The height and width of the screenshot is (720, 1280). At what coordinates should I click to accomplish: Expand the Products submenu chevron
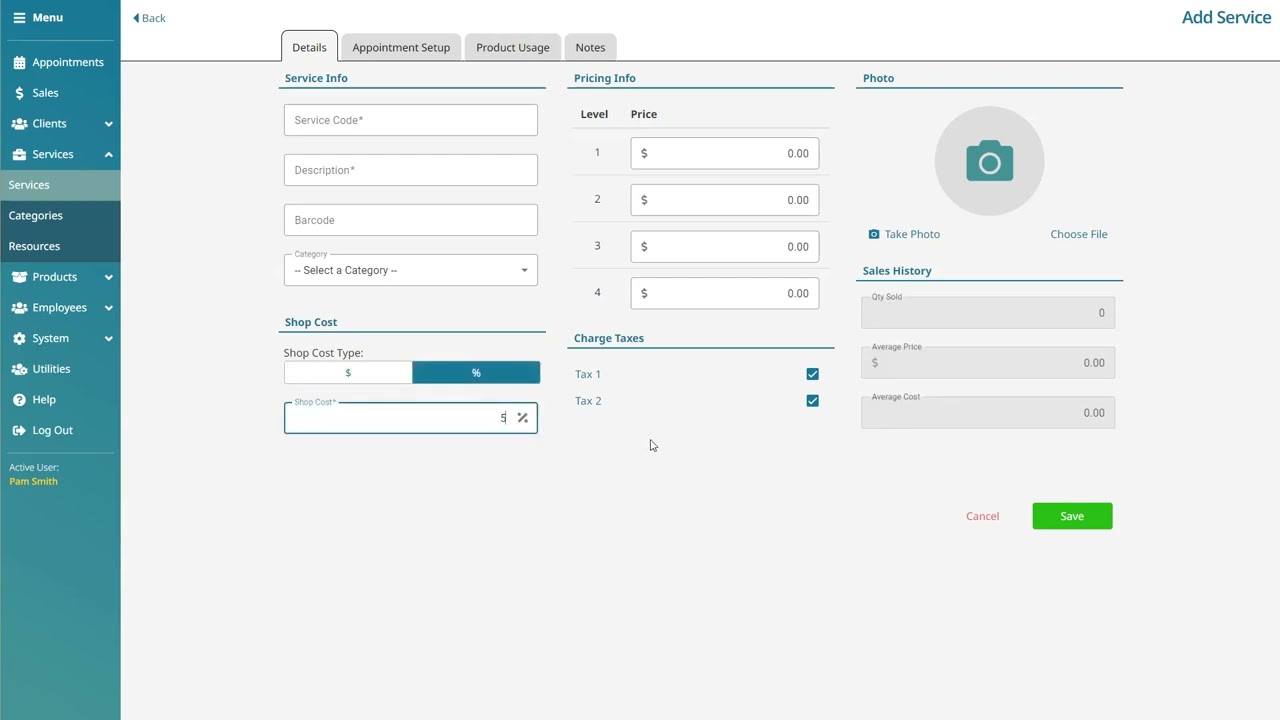(108, 277)
